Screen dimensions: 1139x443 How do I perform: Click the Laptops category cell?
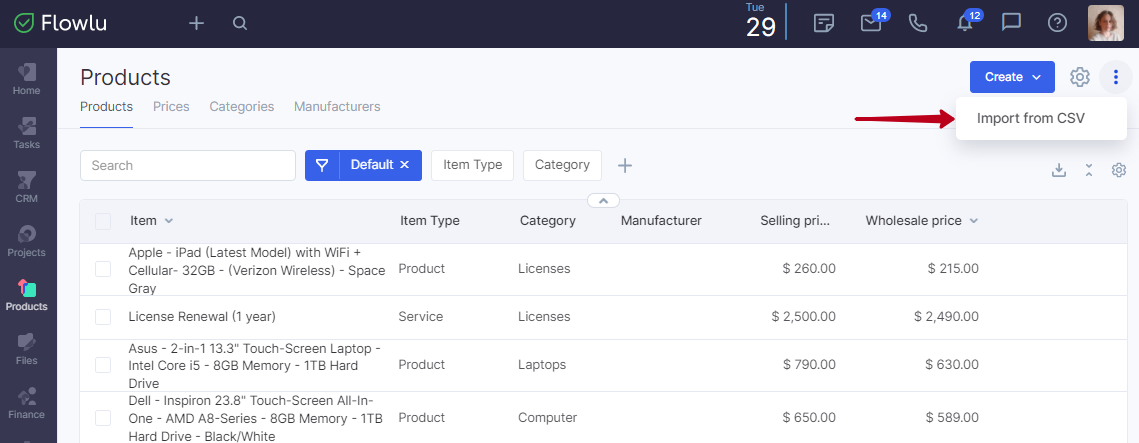(x=542, y=365)
